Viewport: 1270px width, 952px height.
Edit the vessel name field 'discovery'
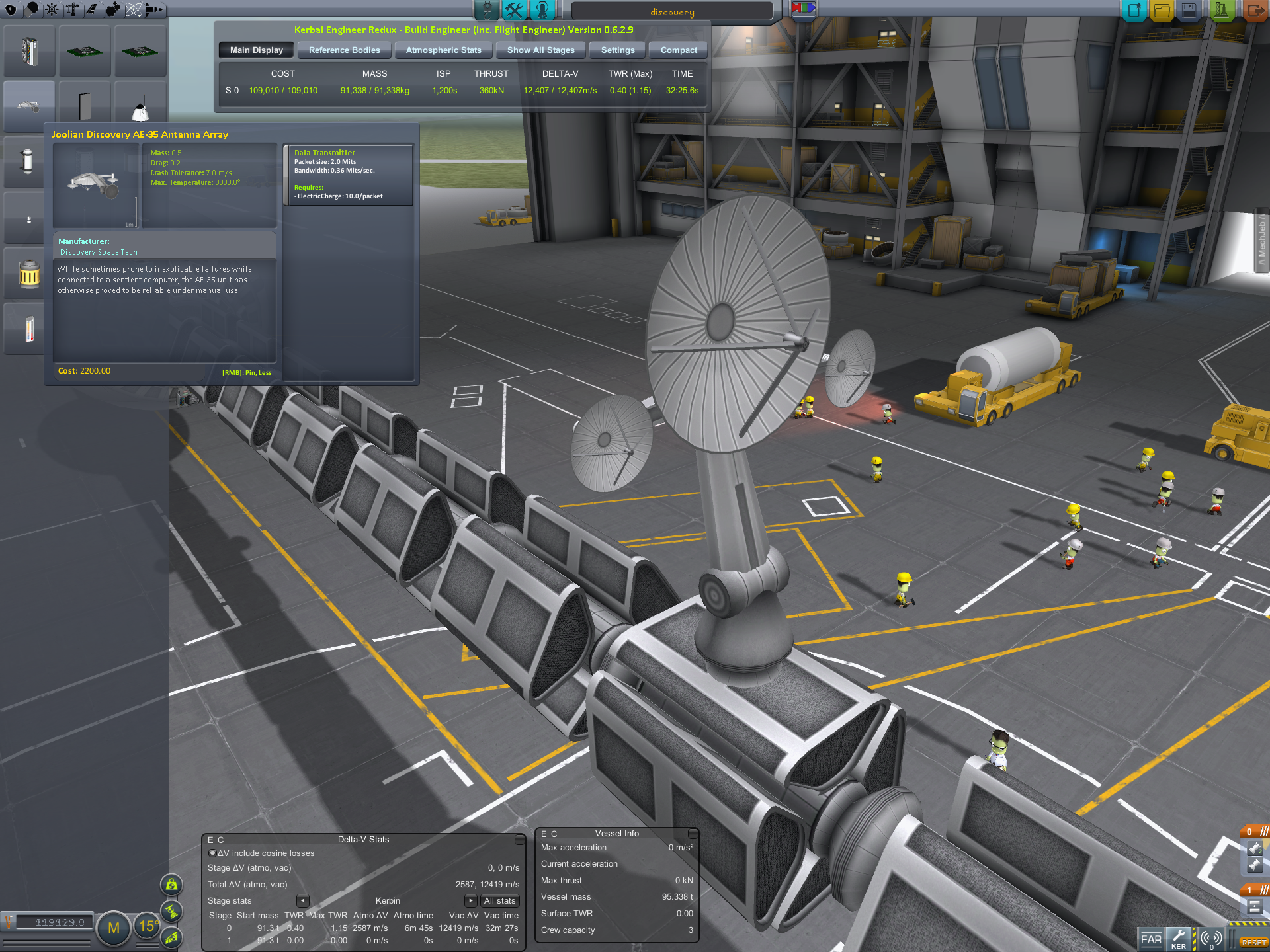pos(672,12)
